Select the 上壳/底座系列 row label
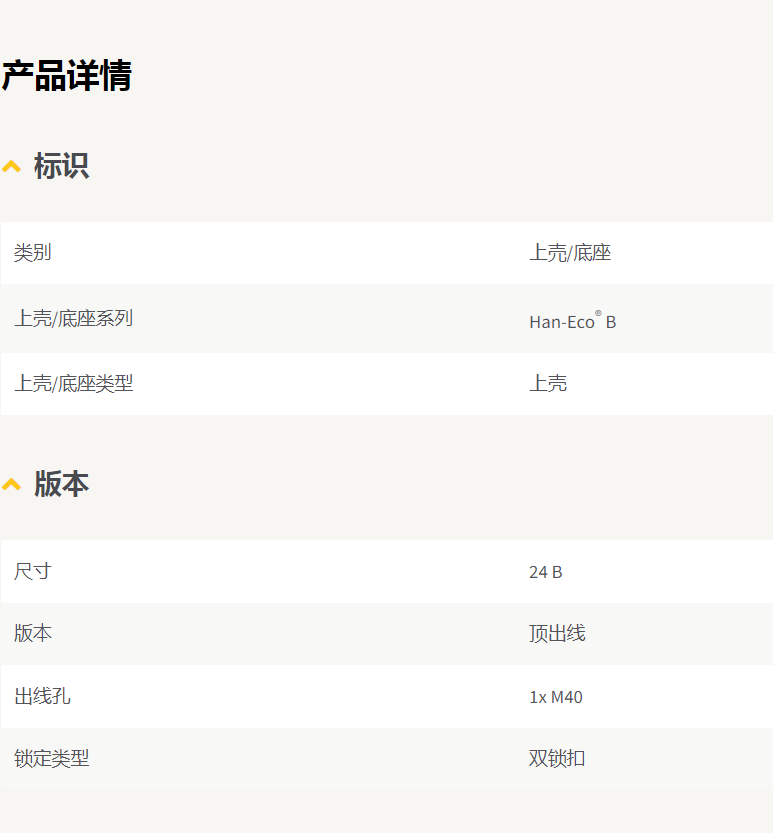The image size is (773, 833). click(x=73, y=319)
